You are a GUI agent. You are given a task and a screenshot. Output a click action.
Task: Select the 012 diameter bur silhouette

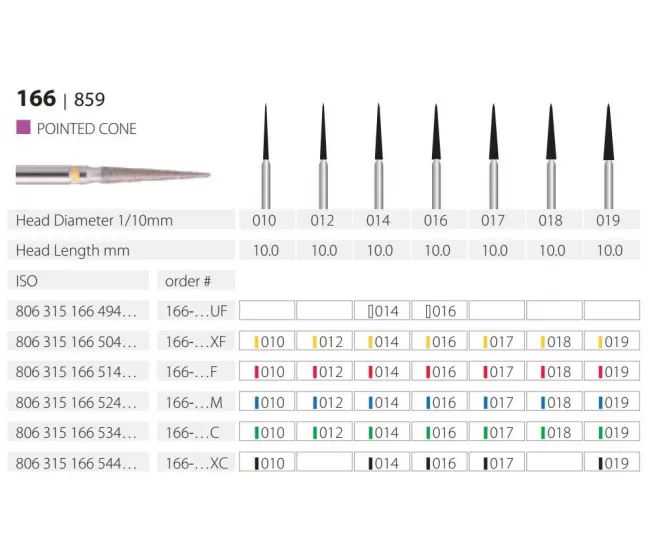(x=324, y=156)
